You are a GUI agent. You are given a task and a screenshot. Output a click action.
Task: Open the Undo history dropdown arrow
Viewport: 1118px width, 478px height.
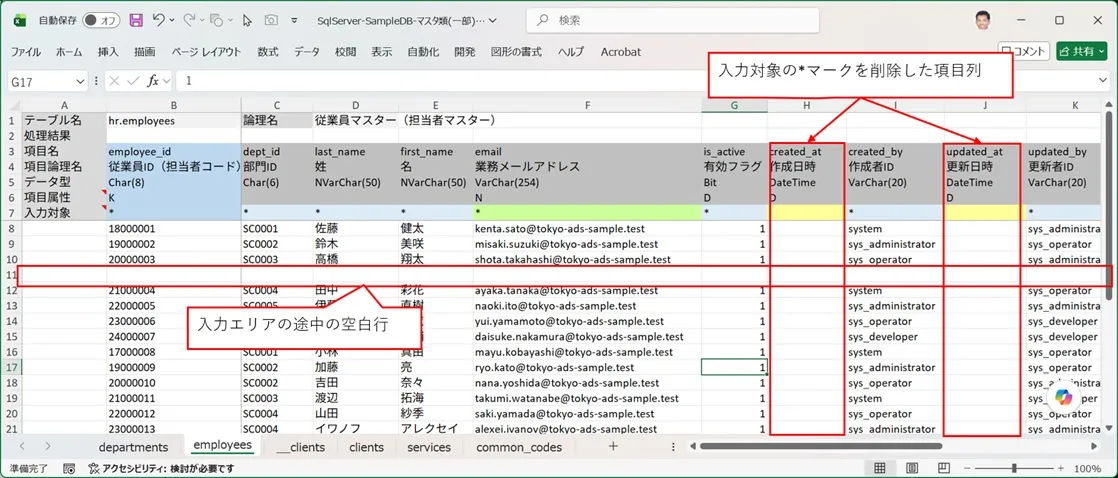(173, 21)
